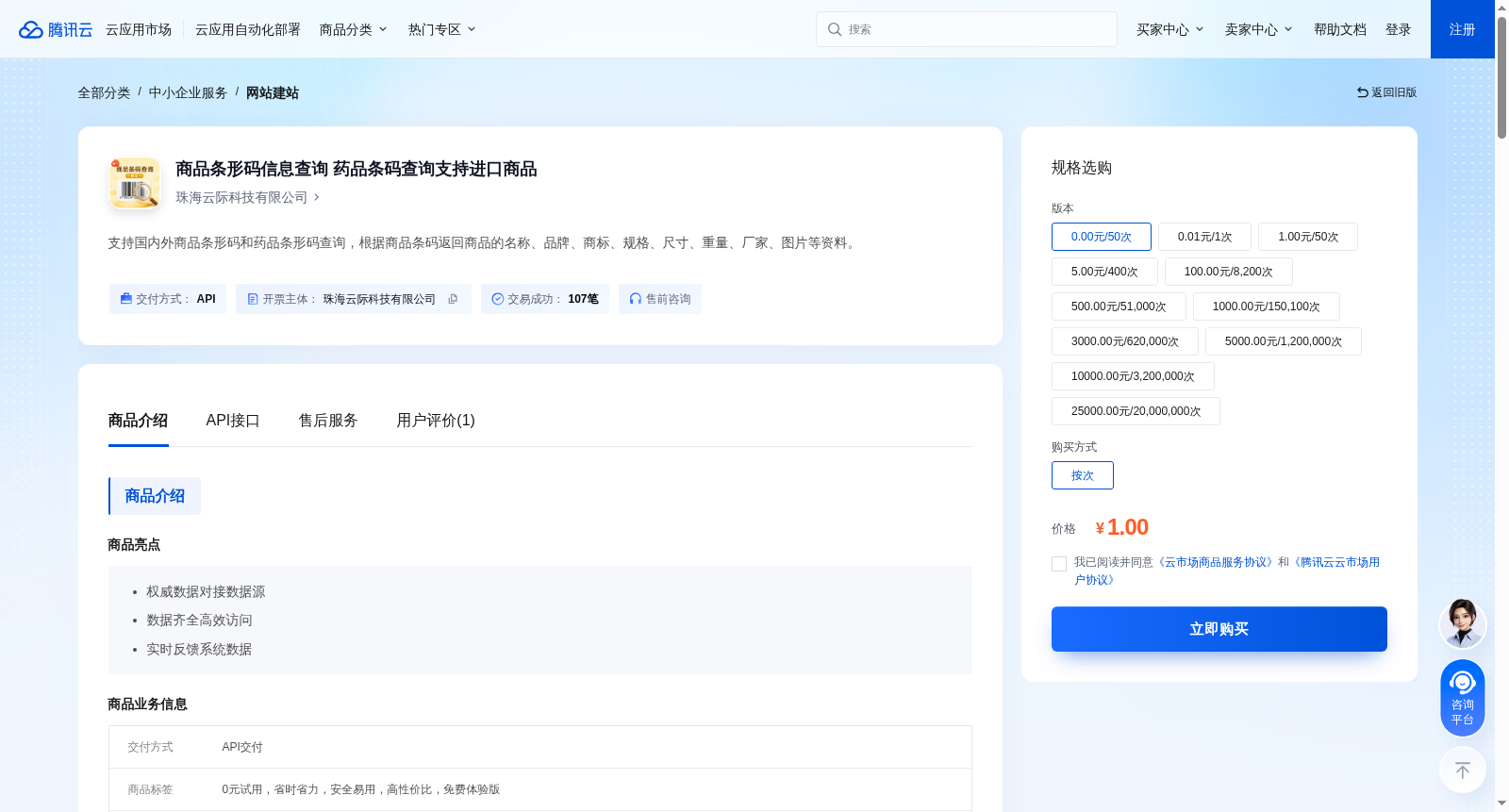Click the 登录 login link
Image resolution: width=1509 pixels, height=812 pixels.
(1399, 29)
